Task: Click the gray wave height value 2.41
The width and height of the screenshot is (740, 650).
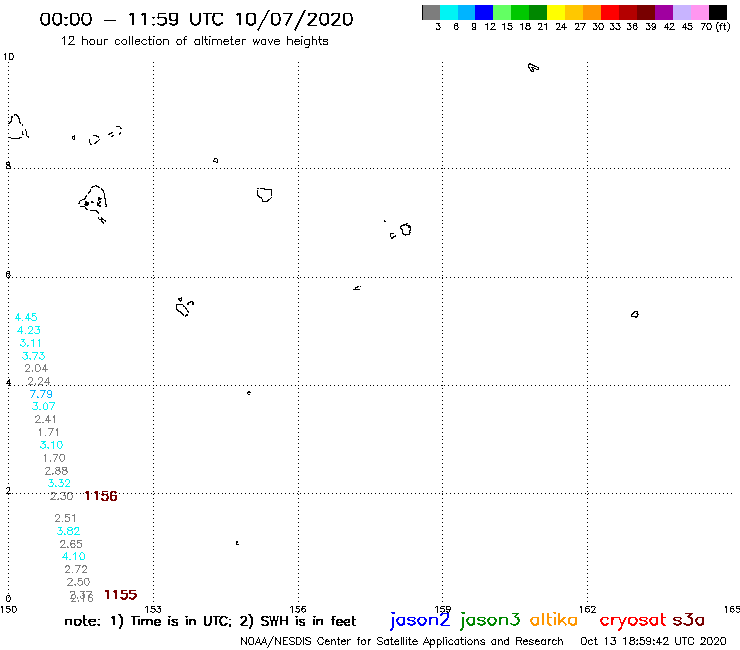Action: [x=45, y=419]
